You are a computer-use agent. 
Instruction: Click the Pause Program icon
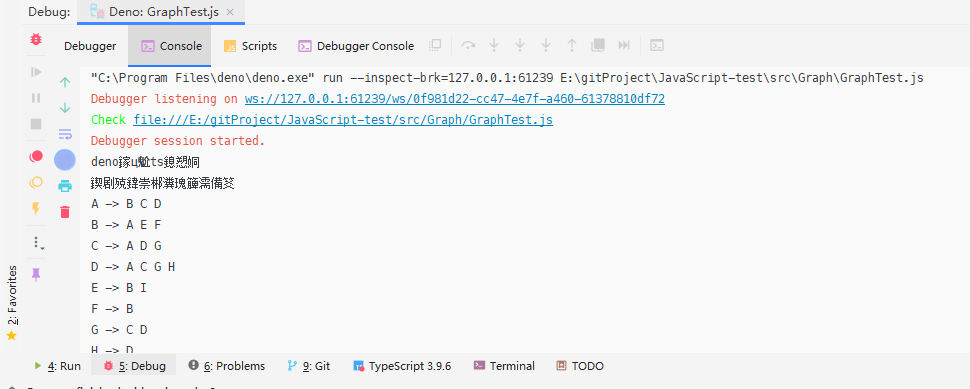[x=36, y=98]
